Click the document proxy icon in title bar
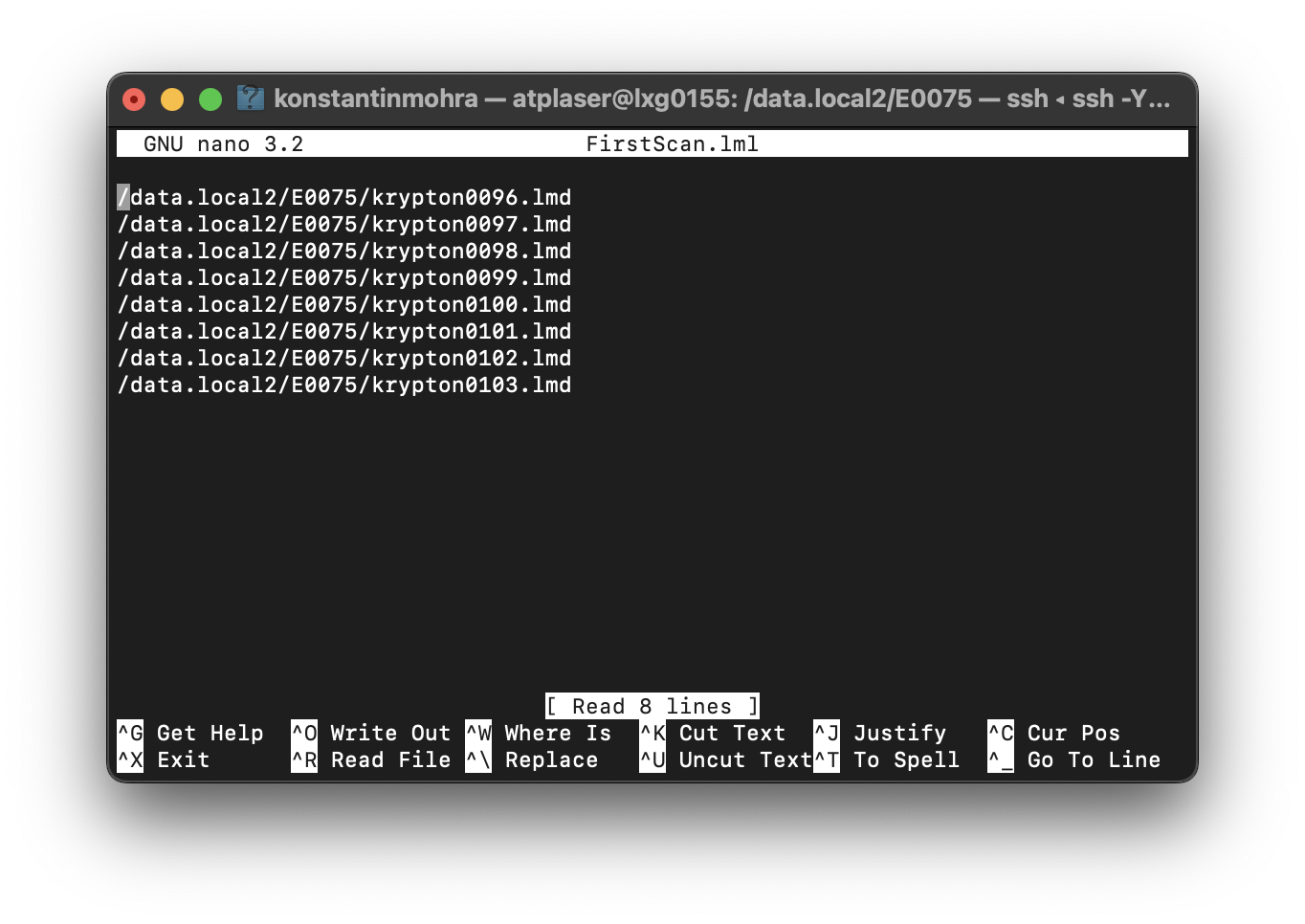Screen dimensions: 1305x924 tap(250, 99)
